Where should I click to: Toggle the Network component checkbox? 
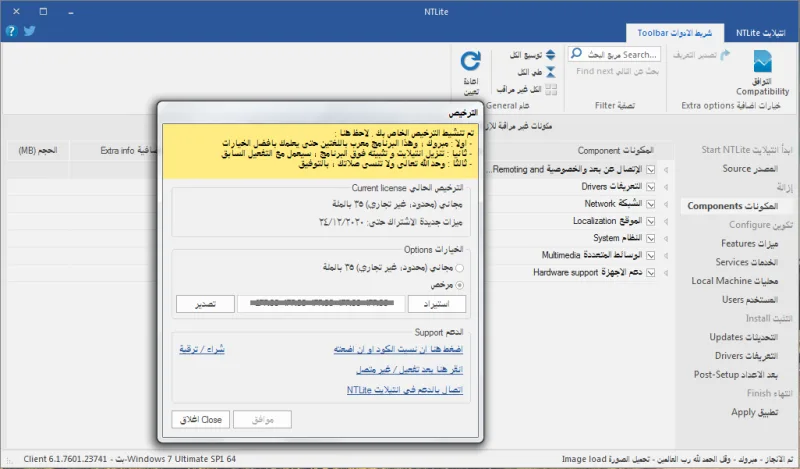pos(651,204)
